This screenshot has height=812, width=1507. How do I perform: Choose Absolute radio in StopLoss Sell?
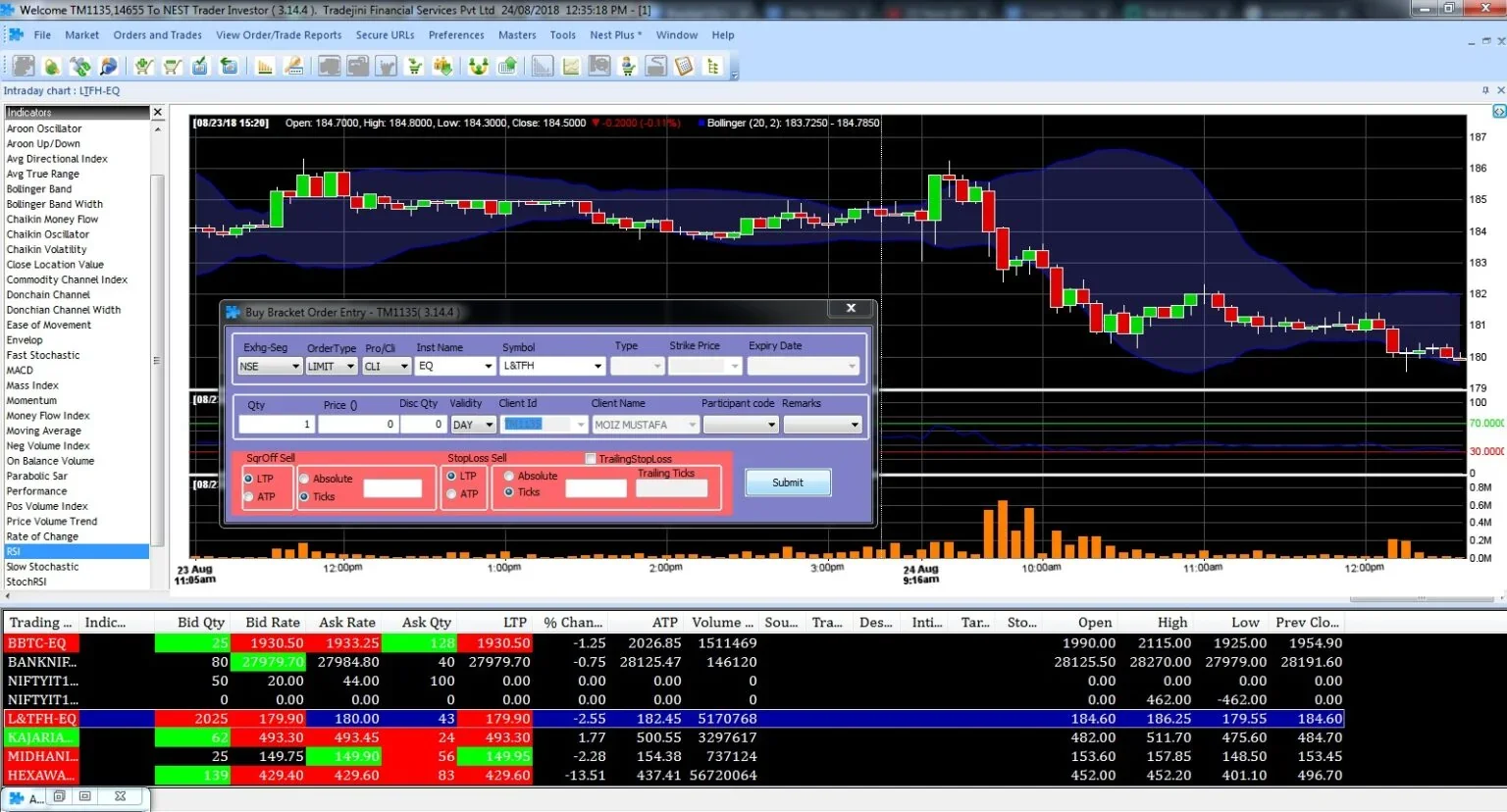point(509,476)
